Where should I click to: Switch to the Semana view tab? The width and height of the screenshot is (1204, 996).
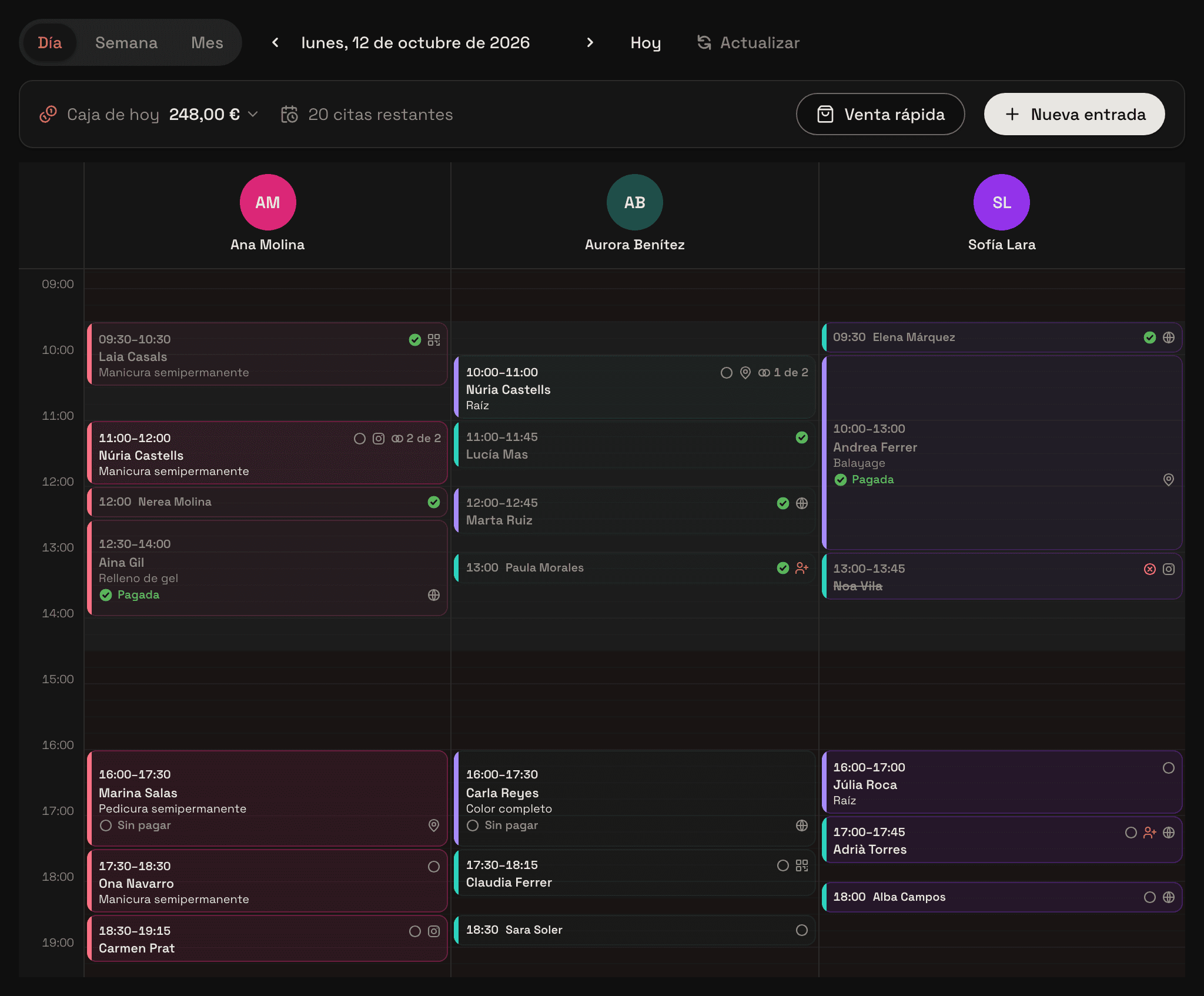(126, 42)
